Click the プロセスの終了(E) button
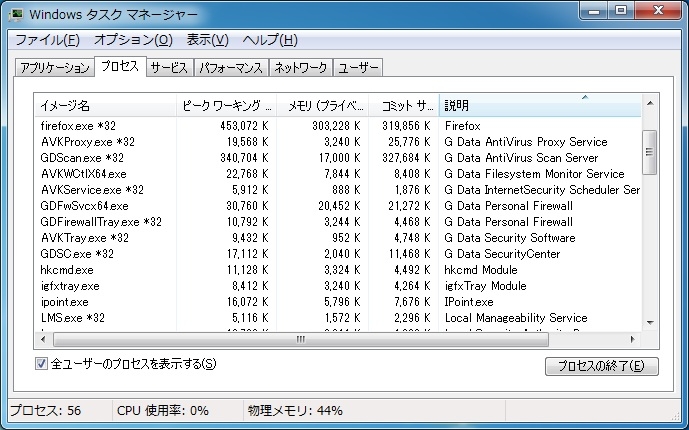The height and width of the screenshot is (430, 689). 602,366
